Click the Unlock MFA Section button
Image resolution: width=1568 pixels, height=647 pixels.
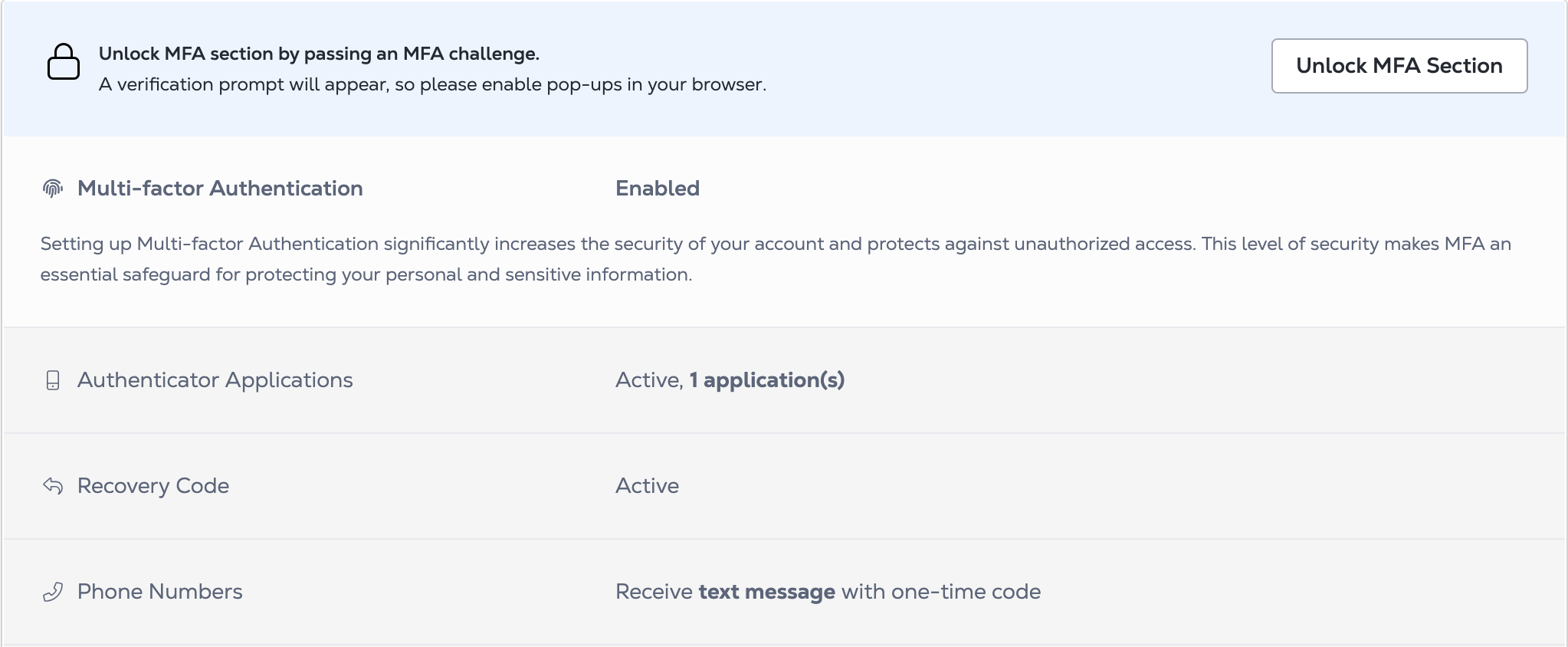click(x=1399, y=66)
